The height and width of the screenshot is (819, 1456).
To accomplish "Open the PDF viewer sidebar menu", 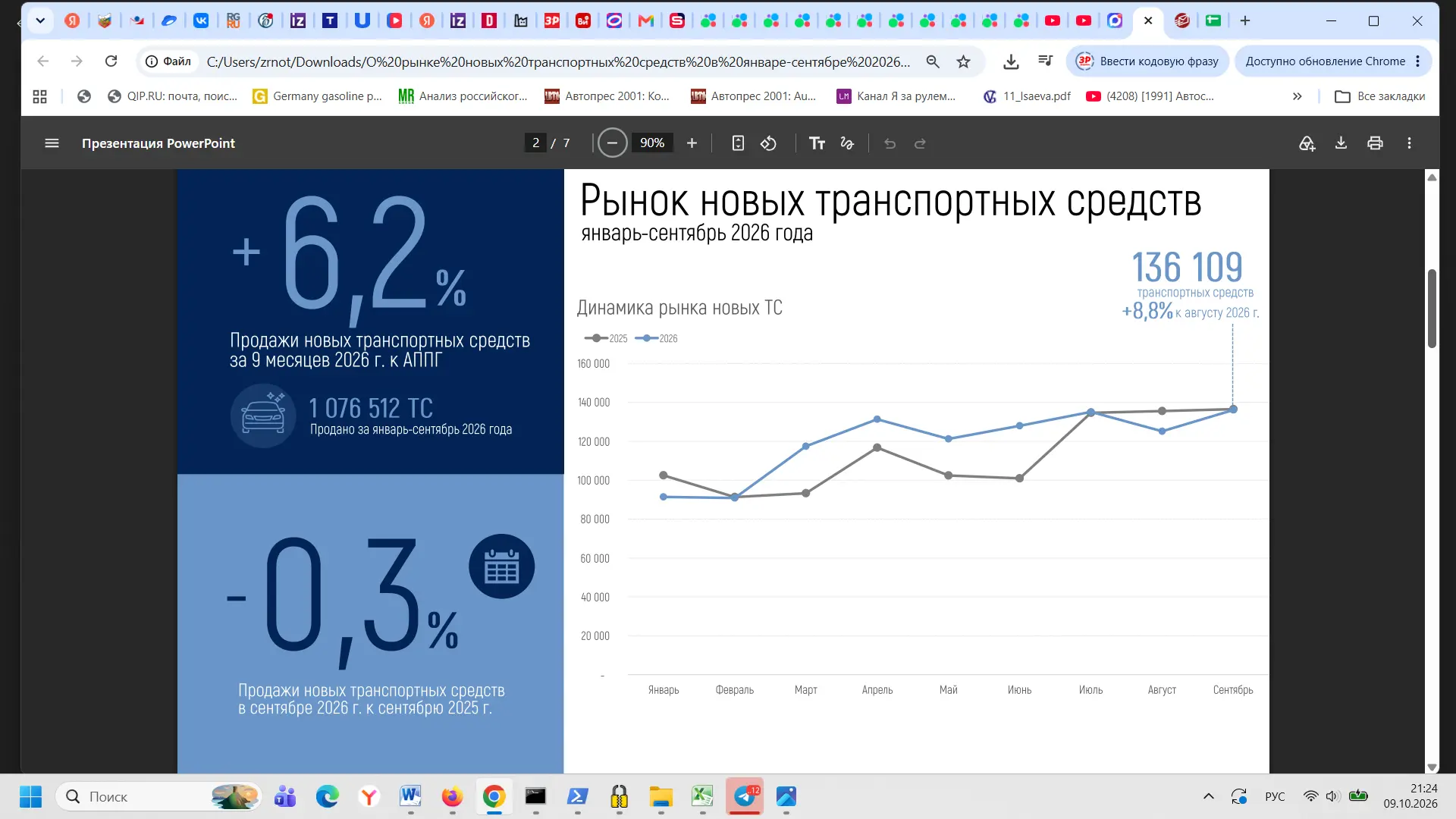I will (52, 143).
